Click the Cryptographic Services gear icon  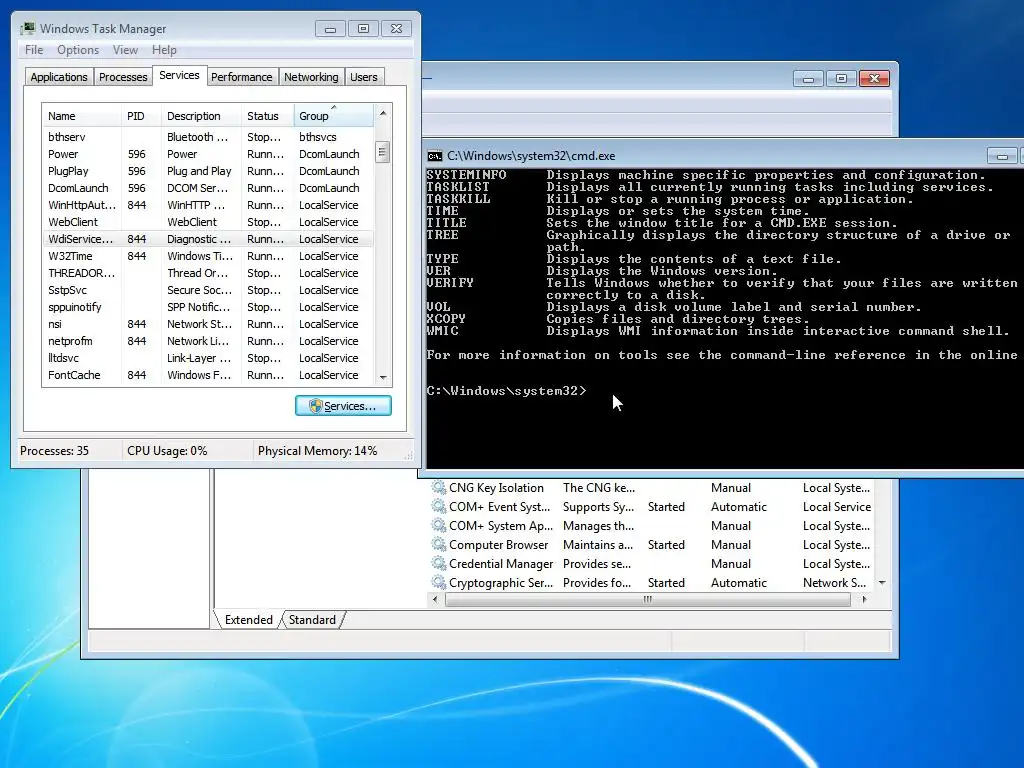pos(439,582)
